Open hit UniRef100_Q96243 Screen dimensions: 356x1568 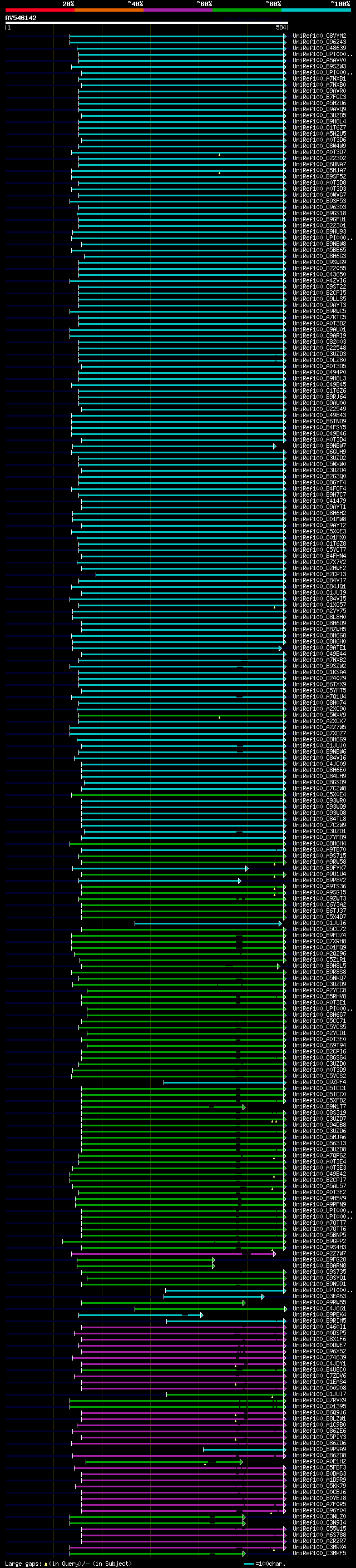click(319, 42)
